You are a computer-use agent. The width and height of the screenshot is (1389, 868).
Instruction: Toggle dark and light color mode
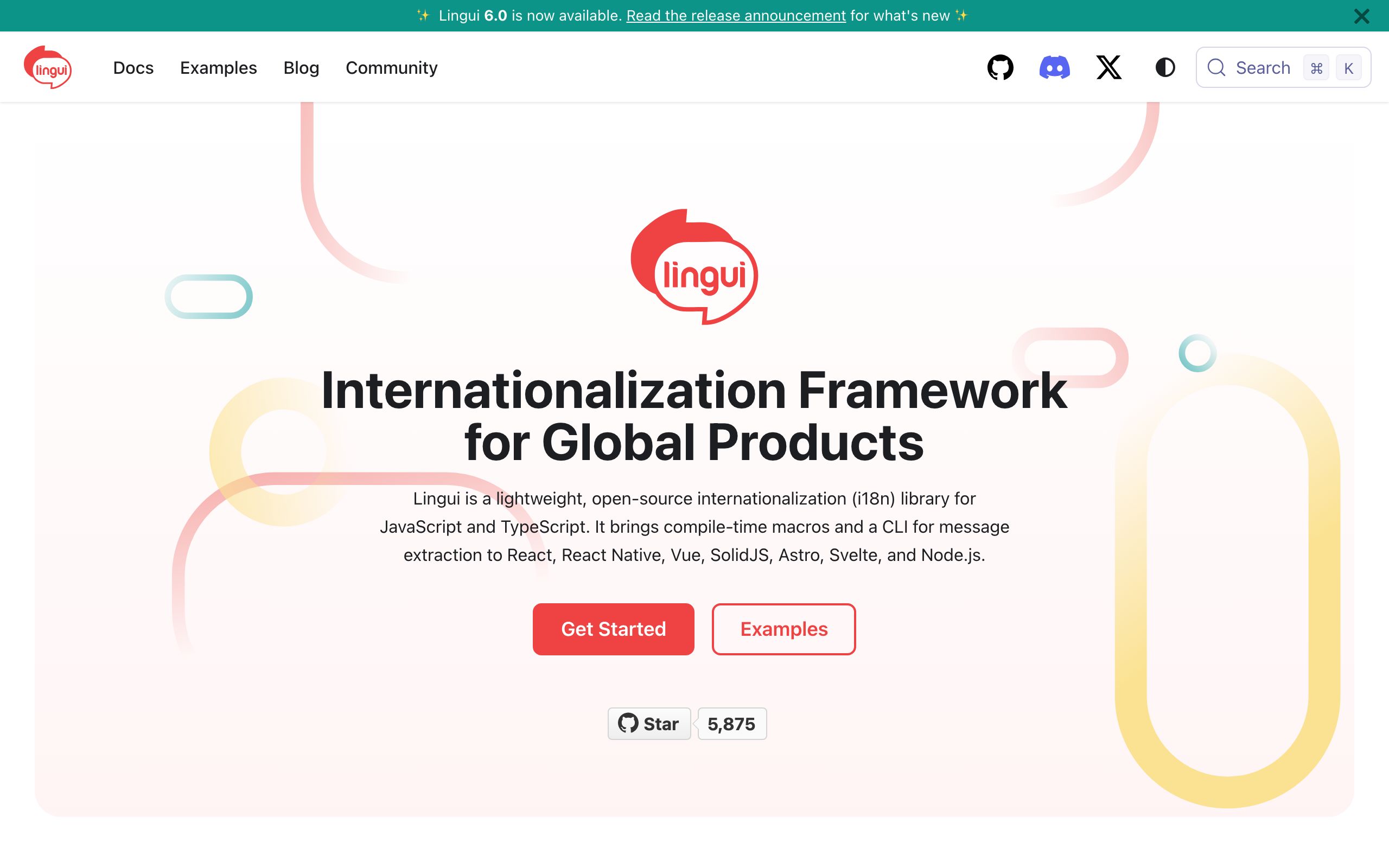pos(1164,67)
